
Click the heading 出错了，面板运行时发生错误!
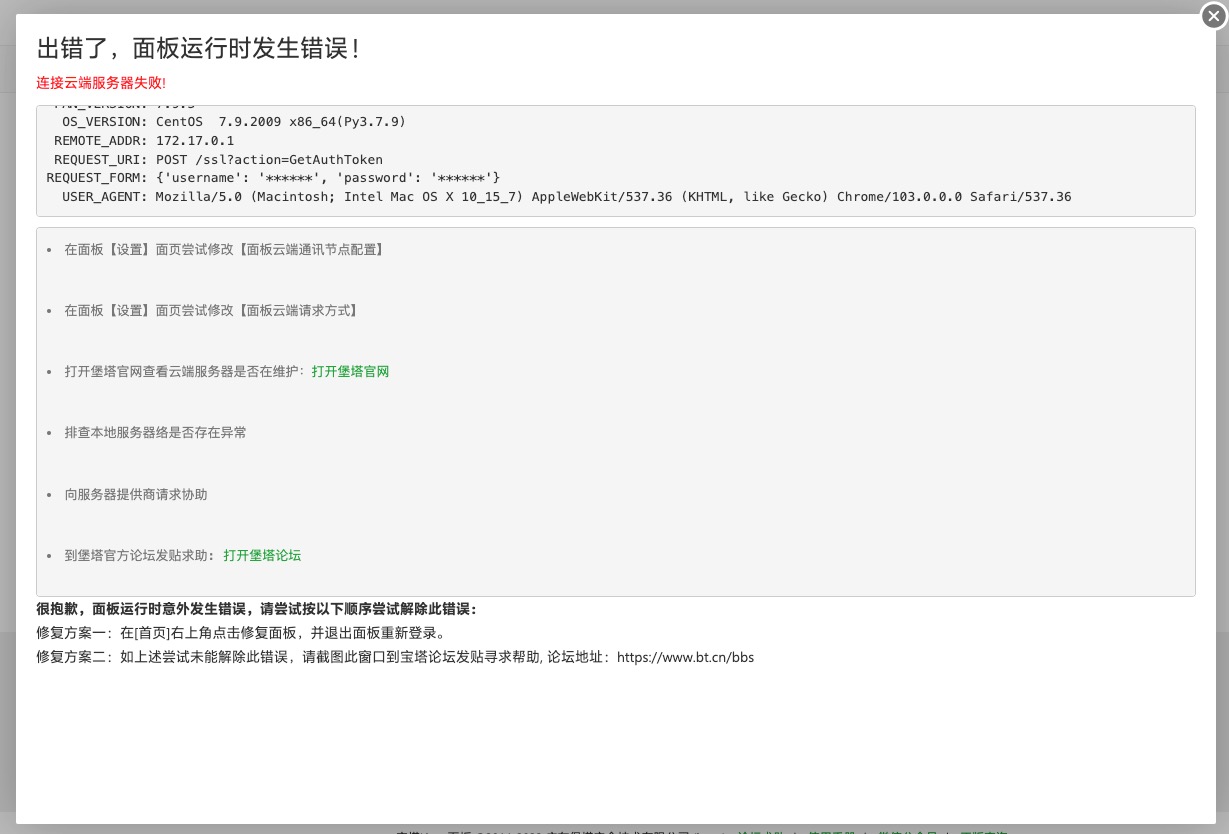[199, 47]
